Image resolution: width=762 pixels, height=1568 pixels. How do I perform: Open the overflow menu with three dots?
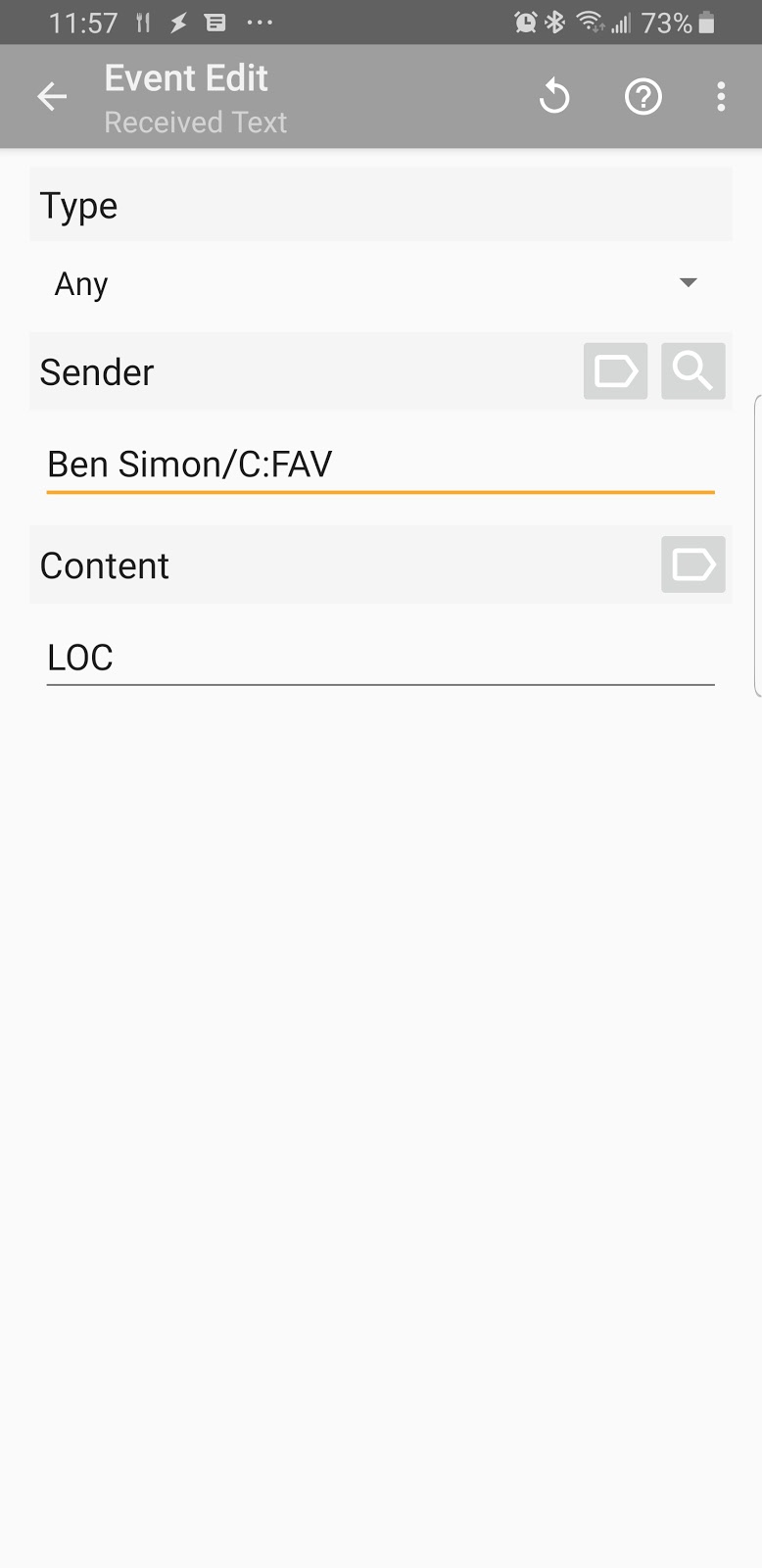pyautogui.click(x=721, y=96)
